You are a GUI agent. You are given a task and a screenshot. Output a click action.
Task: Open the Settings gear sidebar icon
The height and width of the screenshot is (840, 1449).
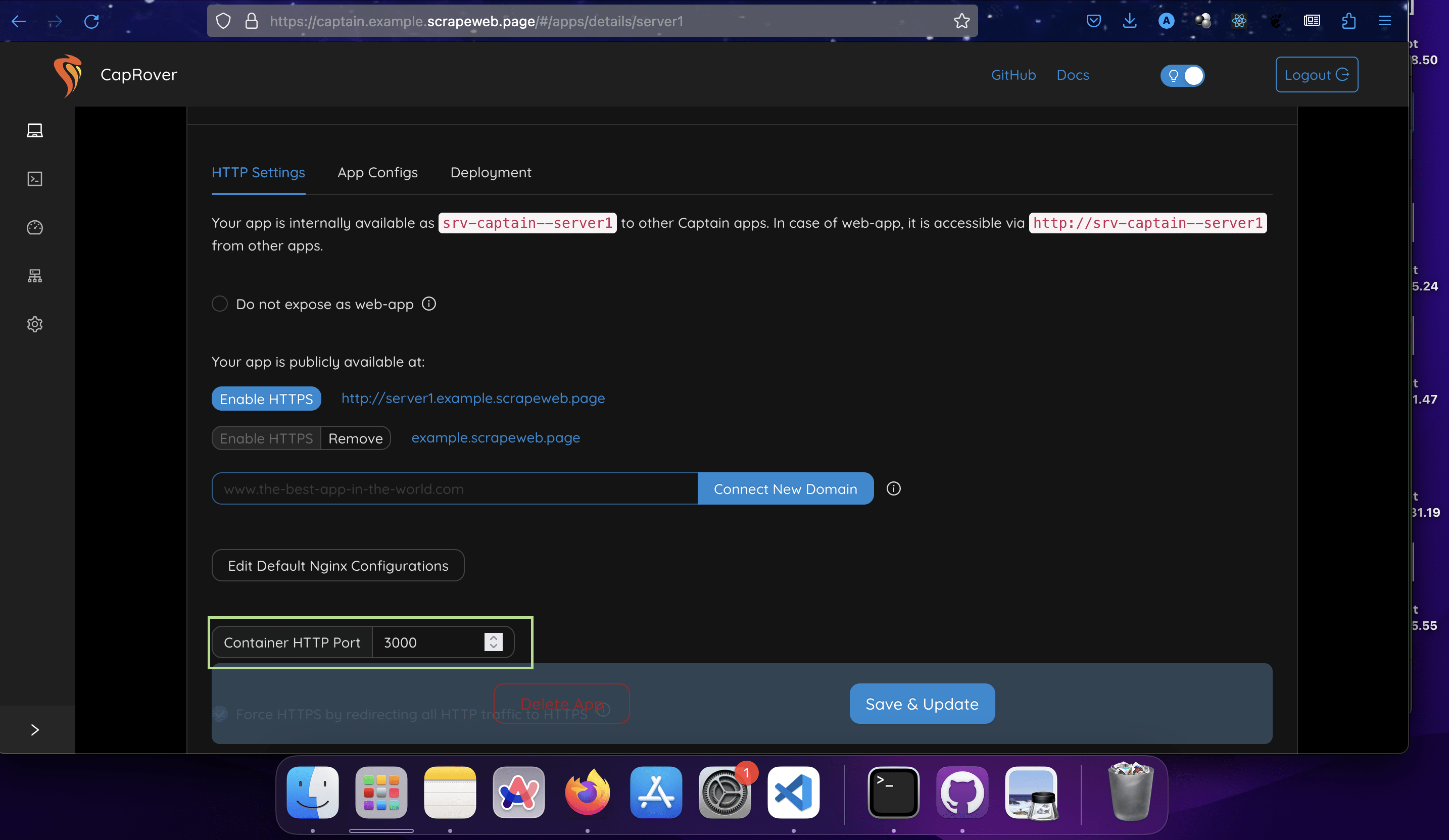pos(34,324)
